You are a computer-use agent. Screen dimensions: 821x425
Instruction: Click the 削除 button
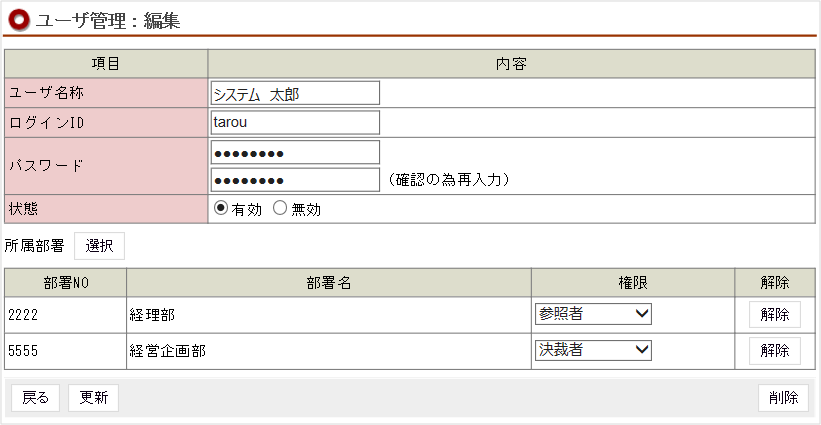click(x=783, y=398)
